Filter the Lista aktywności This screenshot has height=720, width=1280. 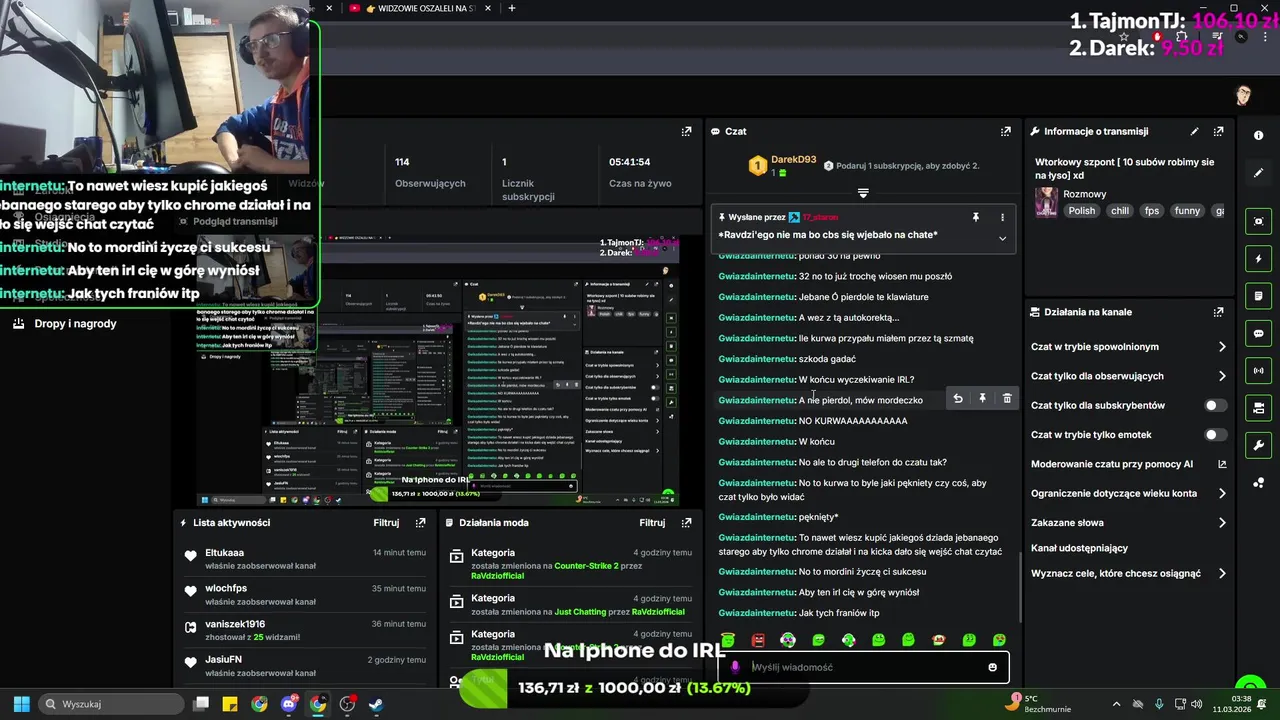tap(386, 522)
